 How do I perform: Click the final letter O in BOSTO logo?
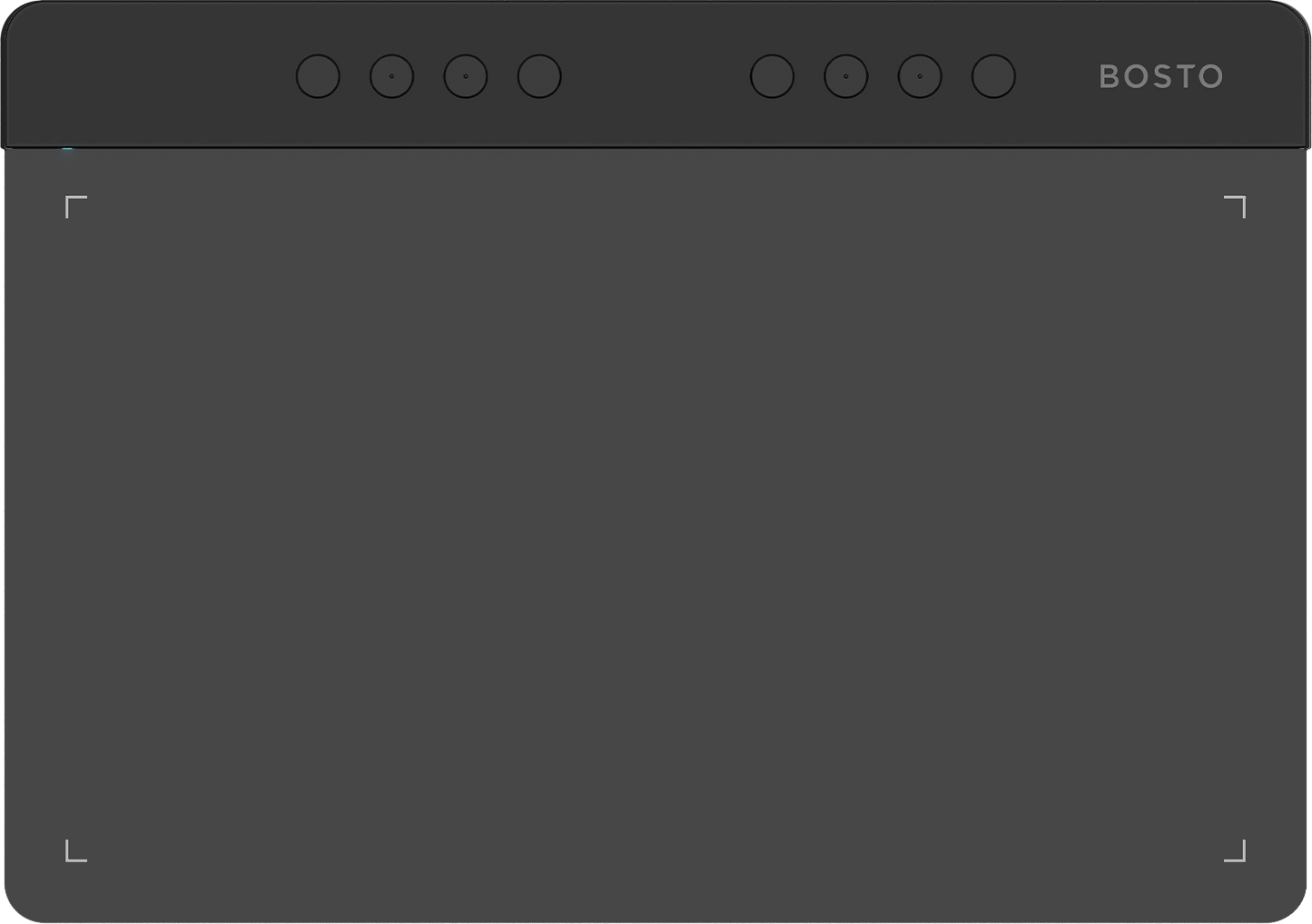1210,76
